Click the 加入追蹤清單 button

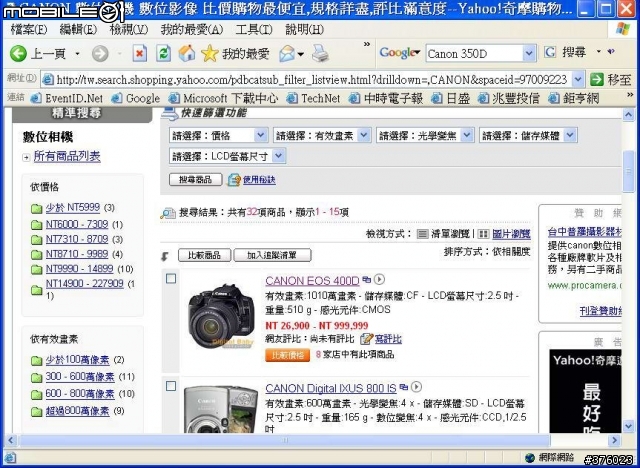[x=272, y=255]
